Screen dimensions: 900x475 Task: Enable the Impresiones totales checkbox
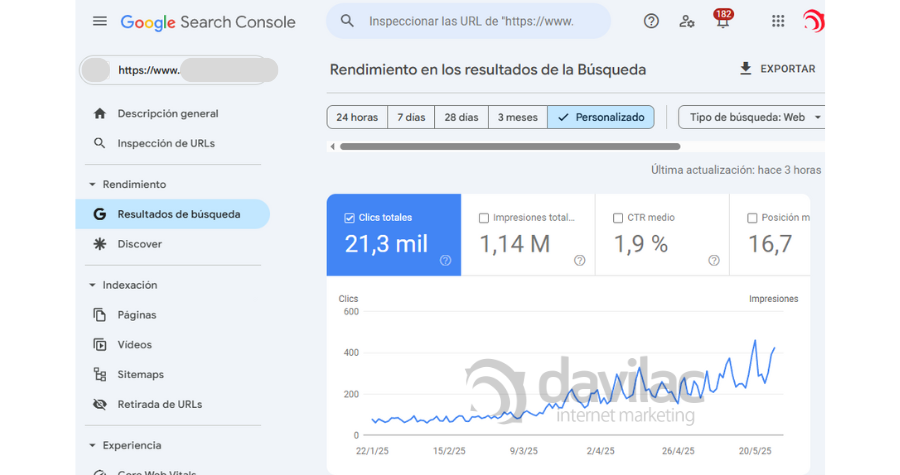(484, 218)
